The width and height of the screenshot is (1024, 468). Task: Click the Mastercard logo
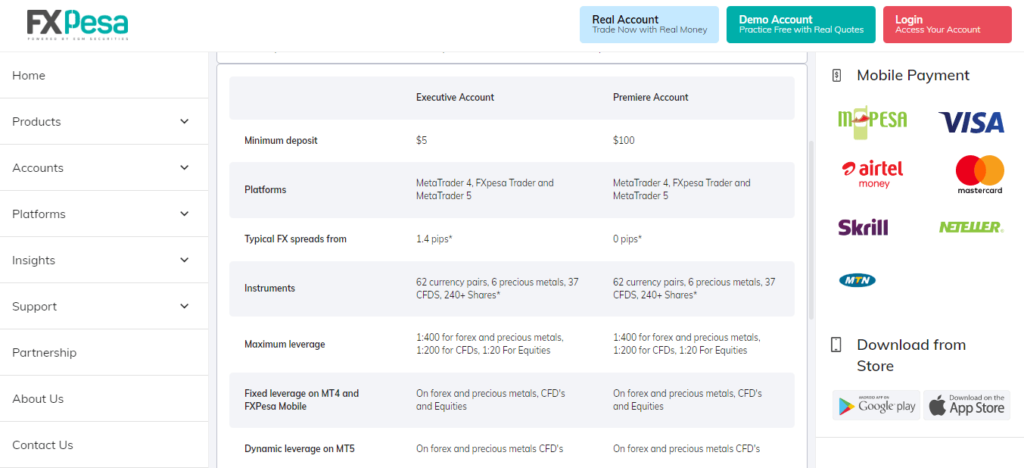click(x=980, y=174)
